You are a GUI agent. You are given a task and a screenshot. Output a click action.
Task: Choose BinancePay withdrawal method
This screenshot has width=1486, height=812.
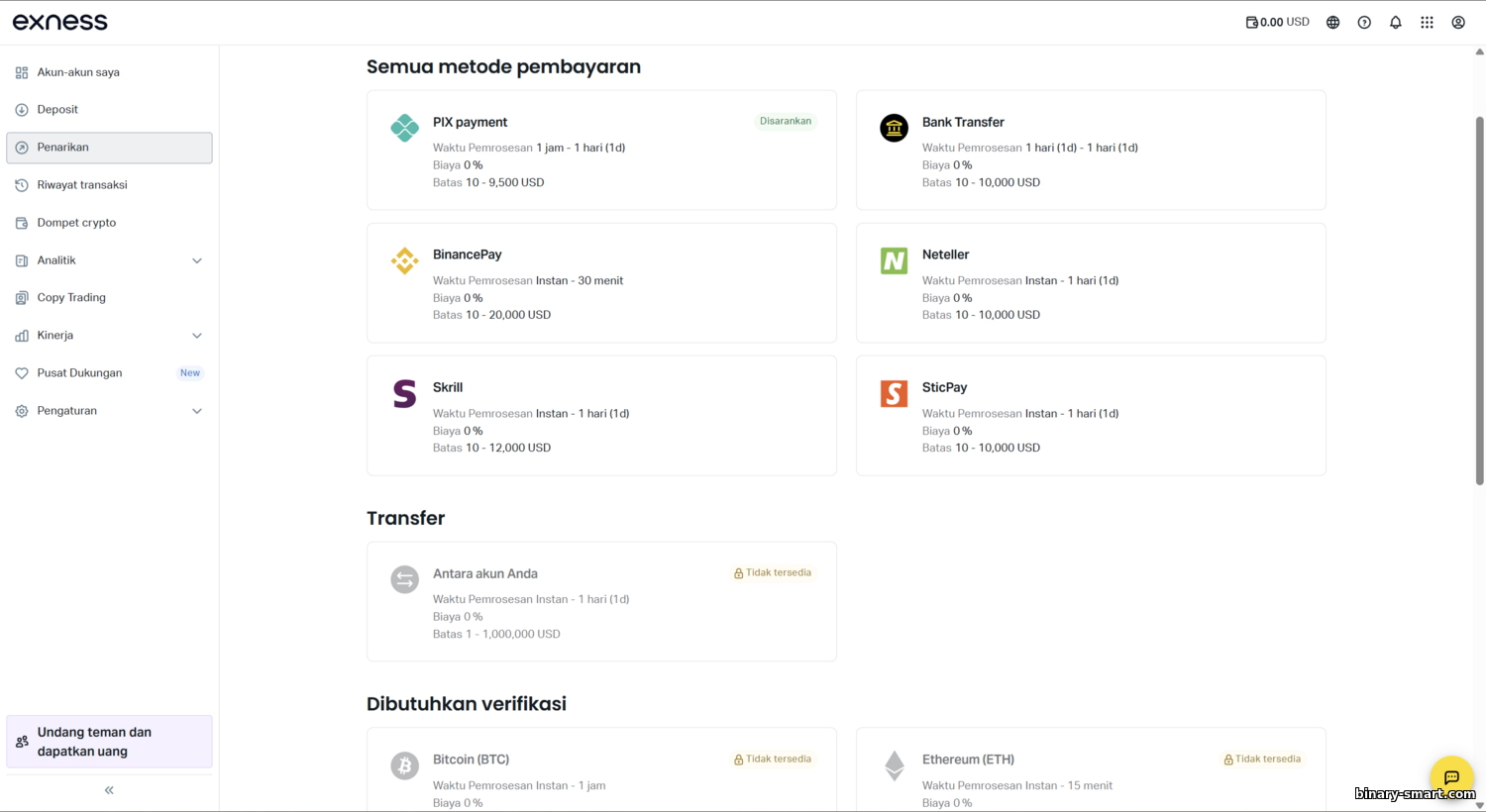pyautogui.click(x=601, y=283)
